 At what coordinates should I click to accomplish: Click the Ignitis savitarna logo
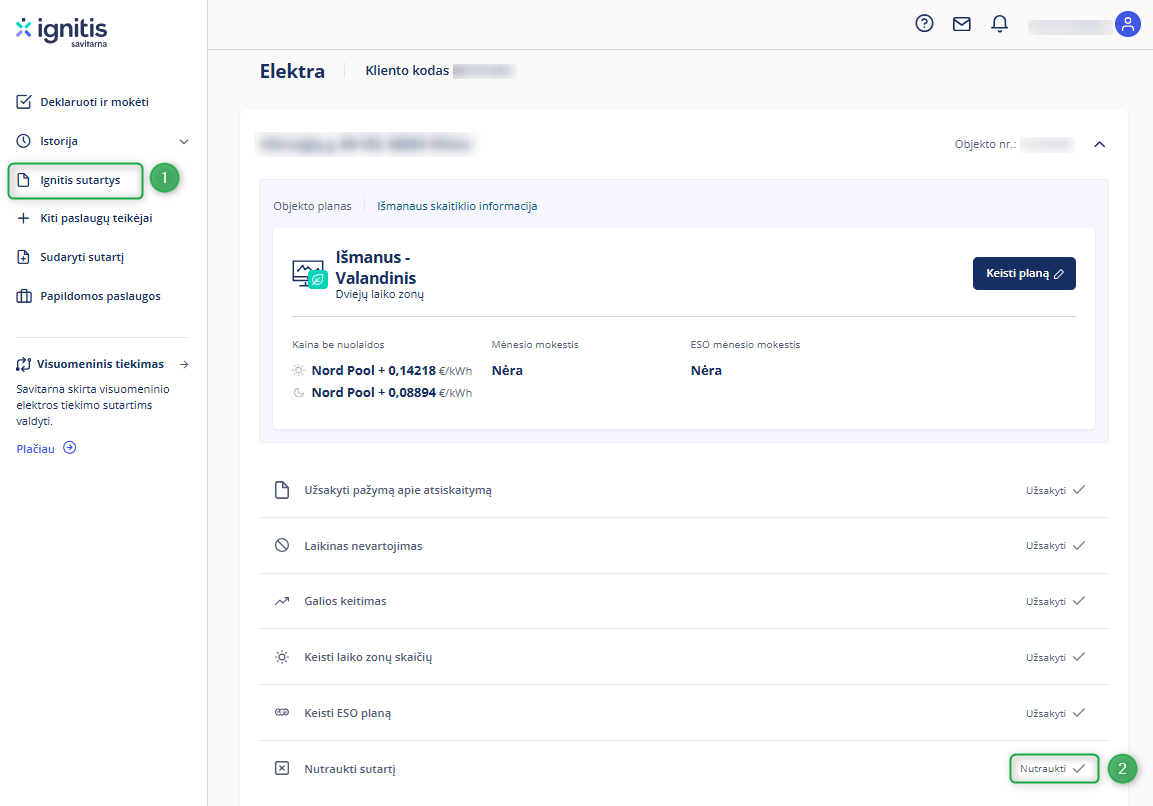pos(62,32)
